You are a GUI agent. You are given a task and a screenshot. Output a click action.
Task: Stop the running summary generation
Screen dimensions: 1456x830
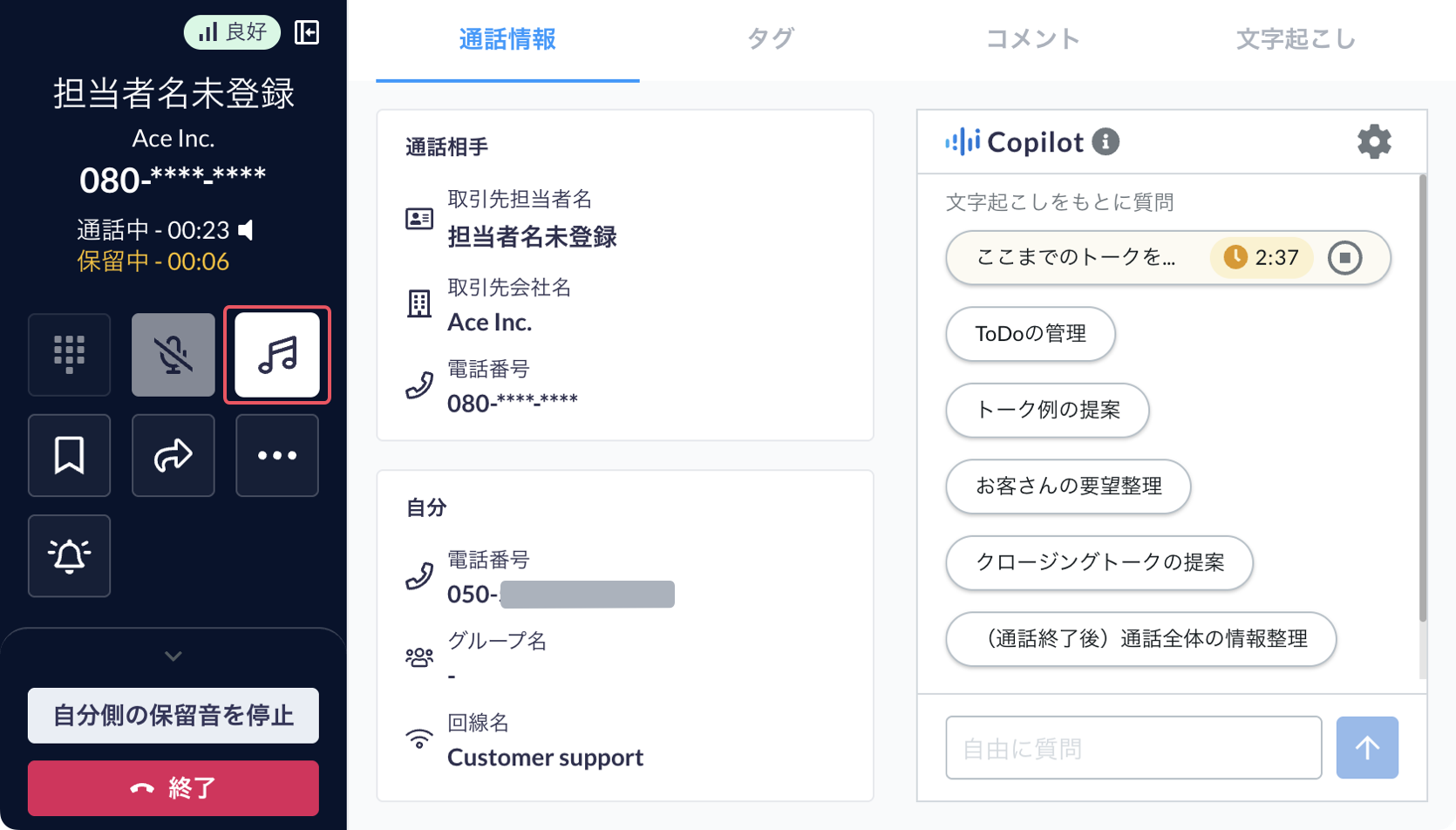(x=1344, y=258)
